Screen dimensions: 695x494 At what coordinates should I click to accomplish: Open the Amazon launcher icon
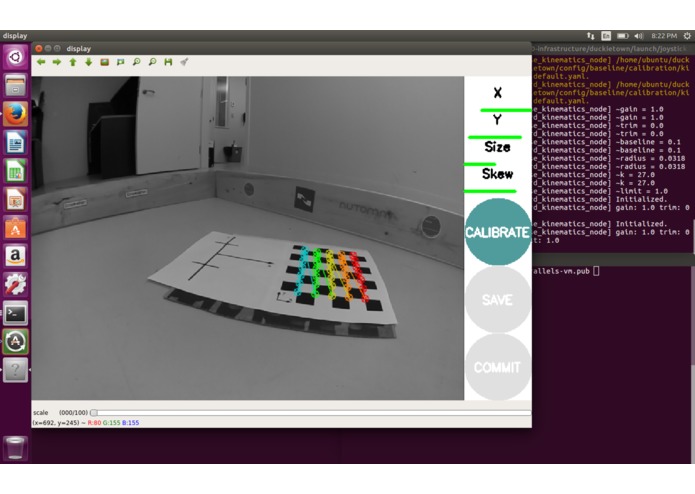(16, 256)
